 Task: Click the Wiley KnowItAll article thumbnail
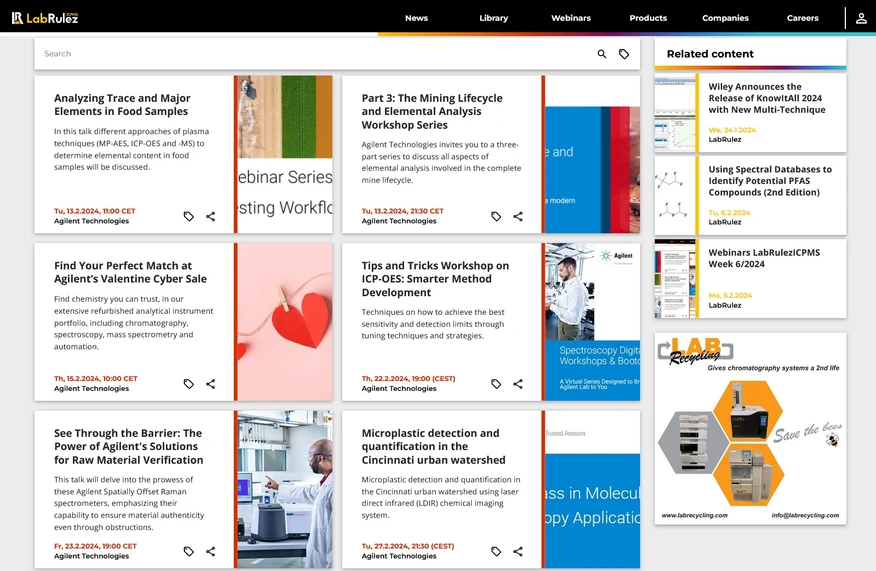coord(675,113)
